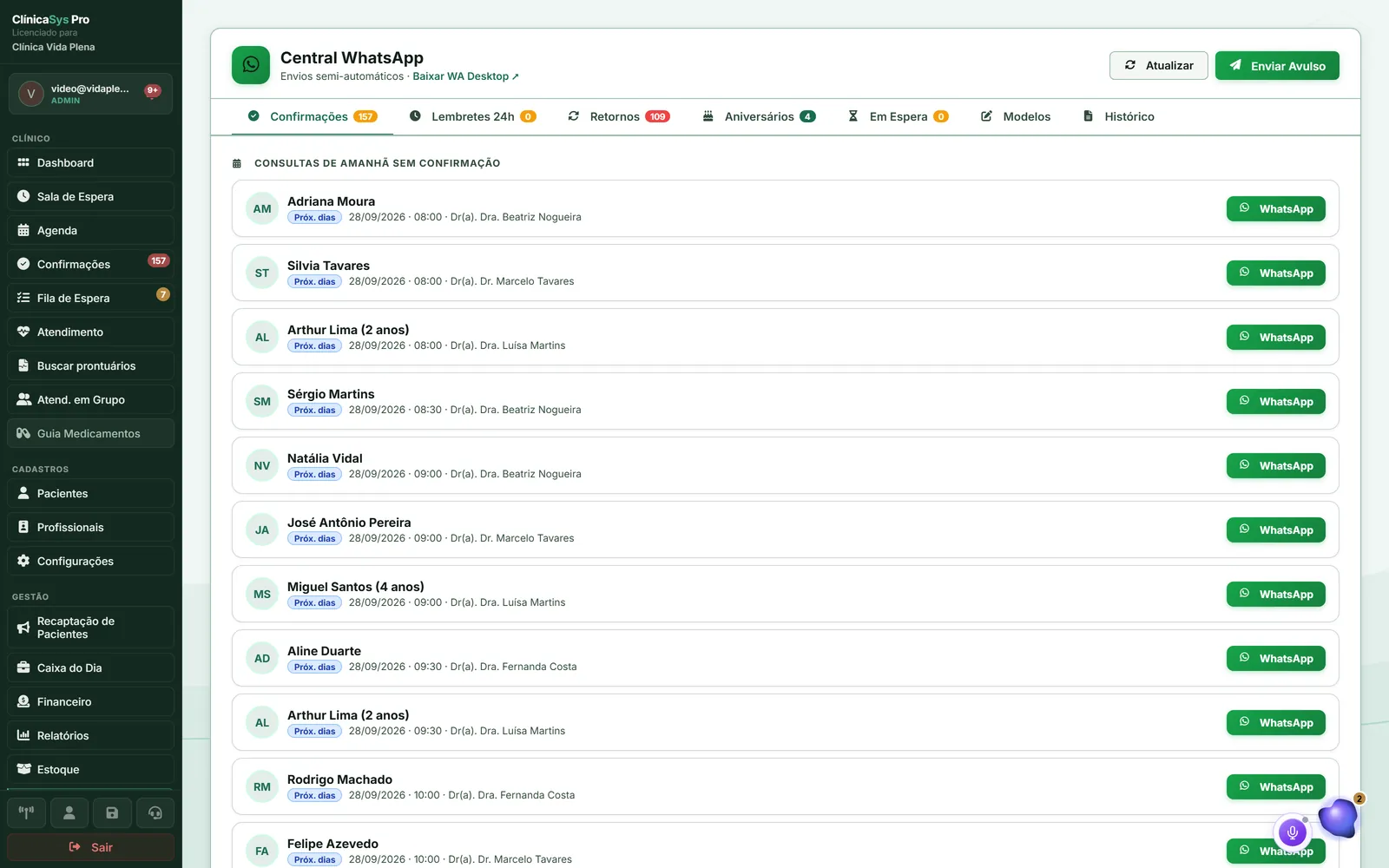
Task: Open the Retornos tab
Action: 619,116
